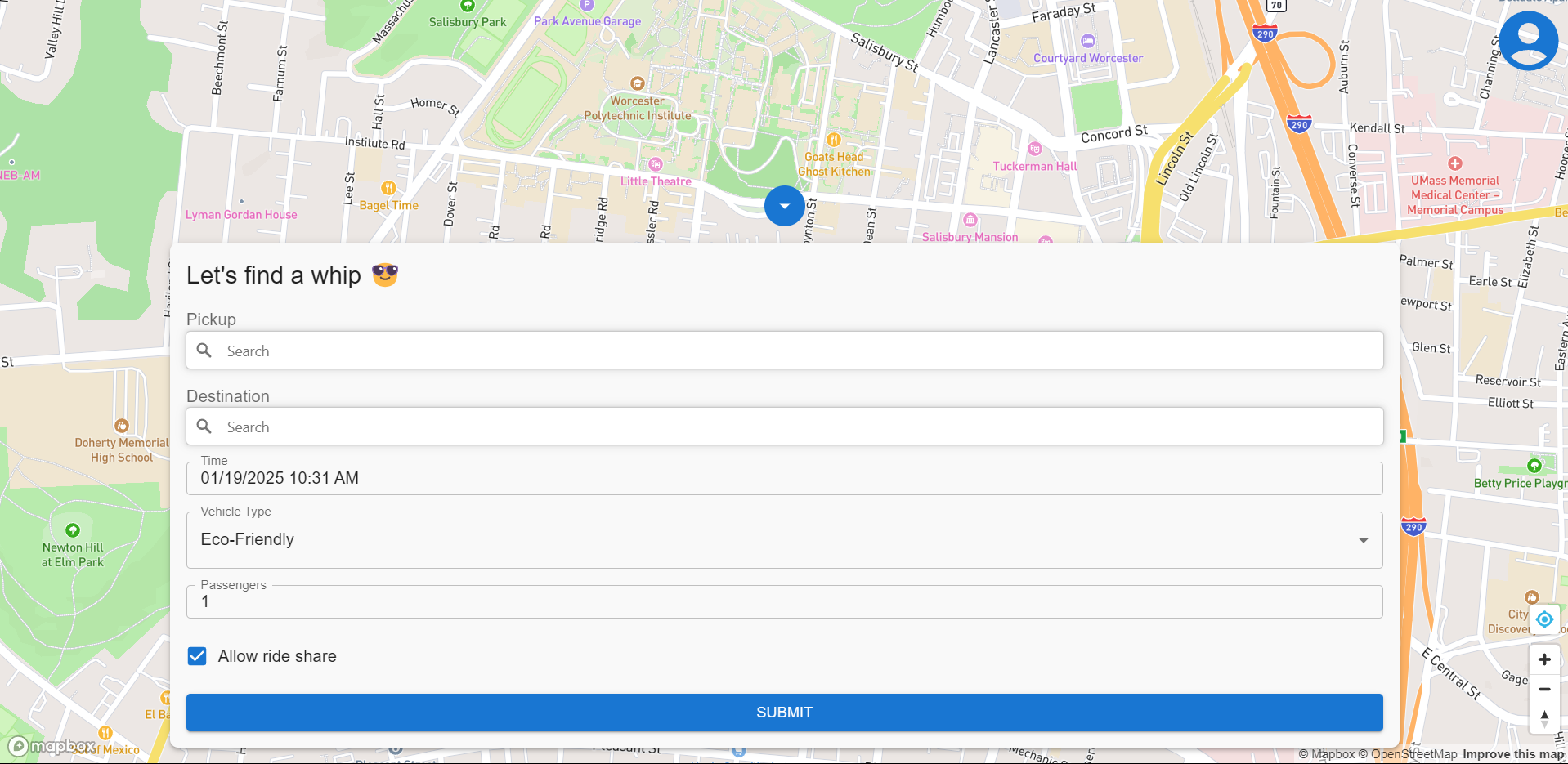
Task: Open the Improve this map link
Action: (x=1513, y=754)
